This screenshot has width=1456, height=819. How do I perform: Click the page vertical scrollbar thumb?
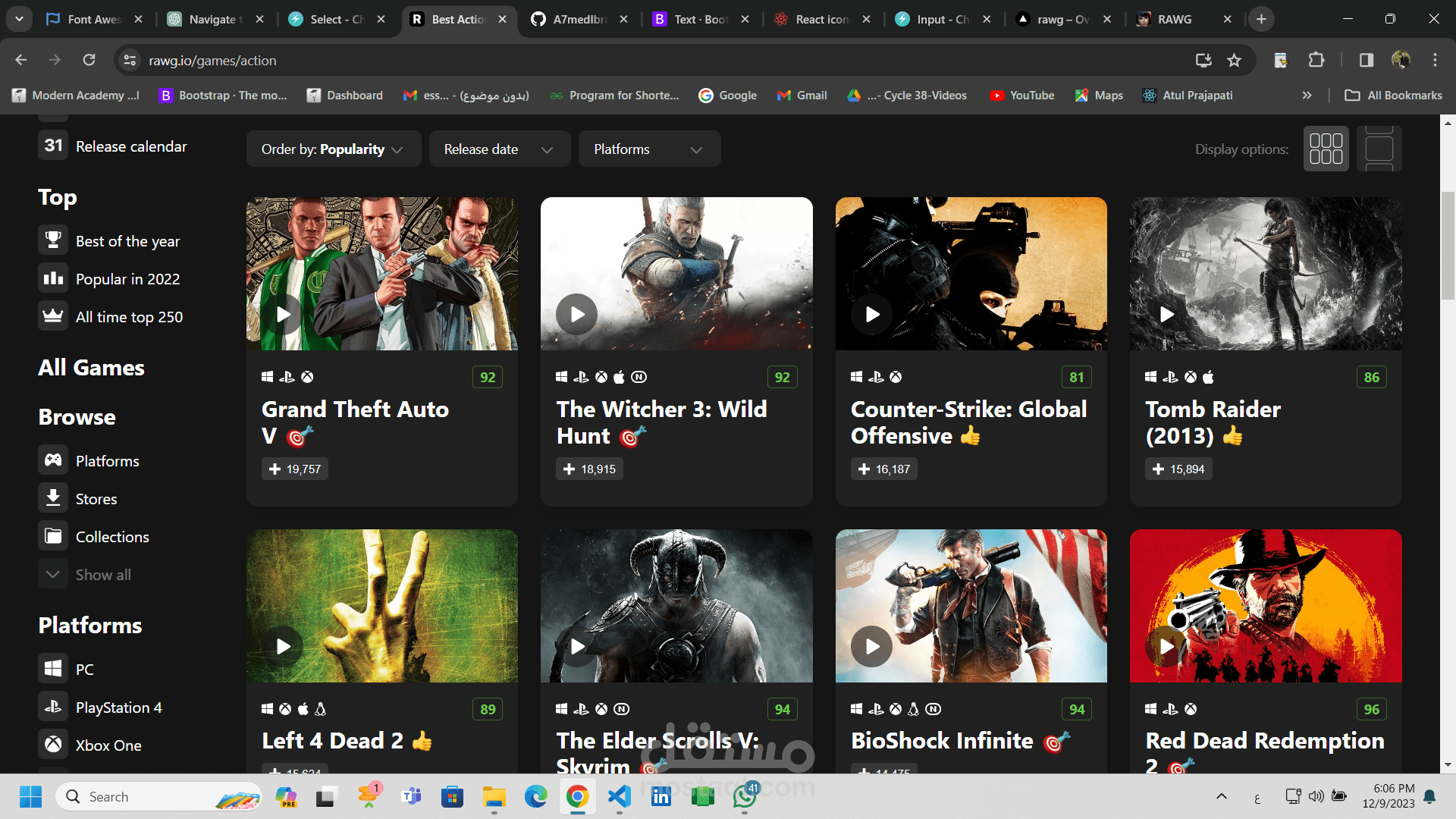[1448, 246]
